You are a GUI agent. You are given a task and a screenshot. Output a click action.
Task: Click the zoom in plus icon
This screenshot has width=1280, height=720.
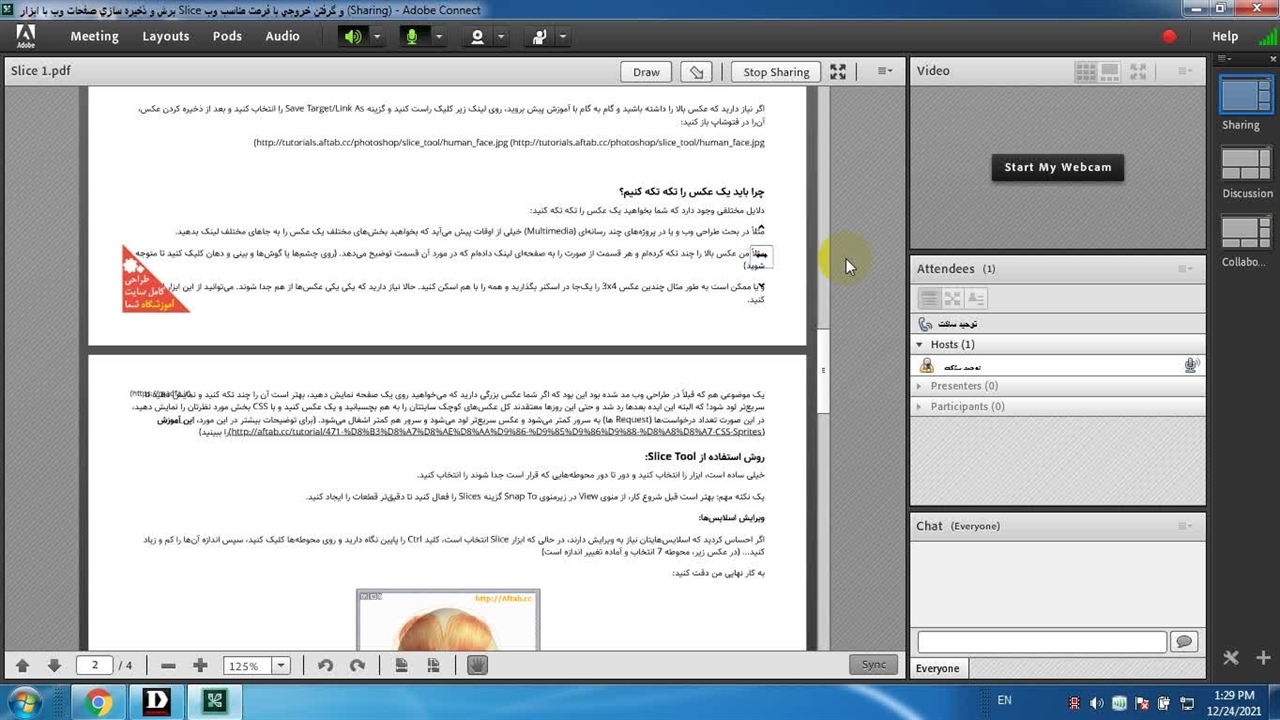(200, 665)
